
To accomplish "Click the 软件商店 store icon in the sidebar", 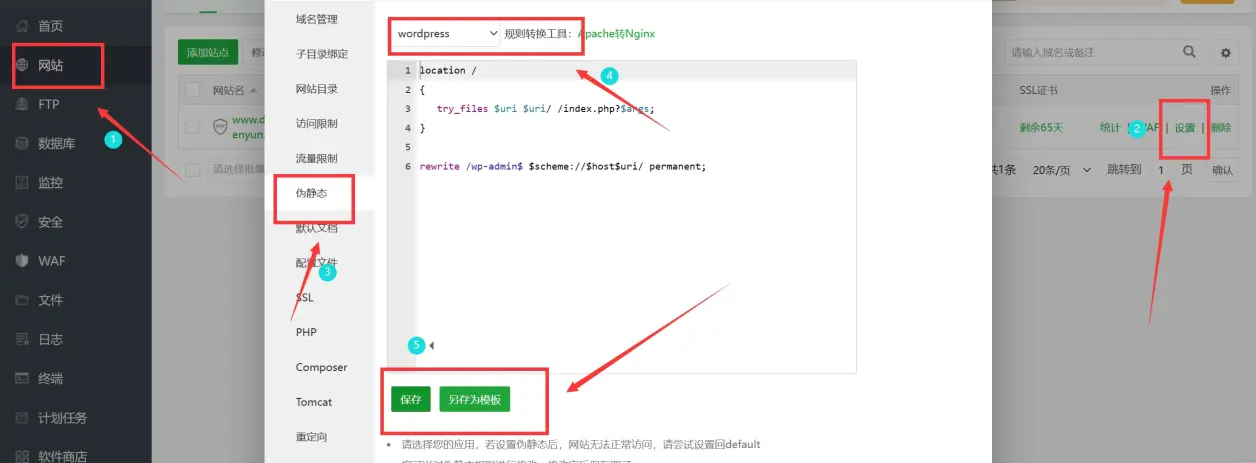I will (x=21, y=456).
